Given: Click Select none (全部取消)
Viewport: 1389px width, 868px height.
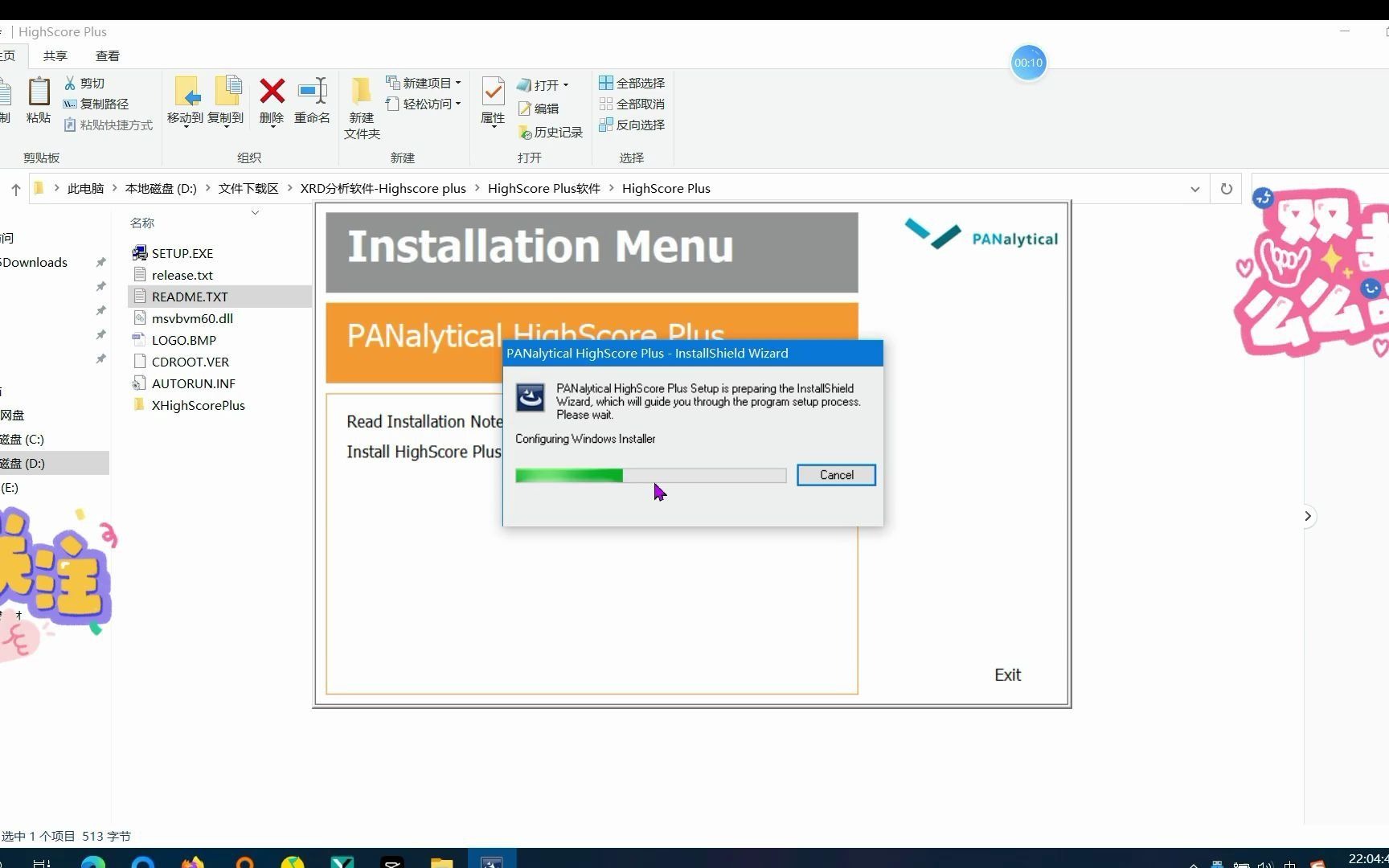Looking at the screenshot, I should [x=632, y=104].
